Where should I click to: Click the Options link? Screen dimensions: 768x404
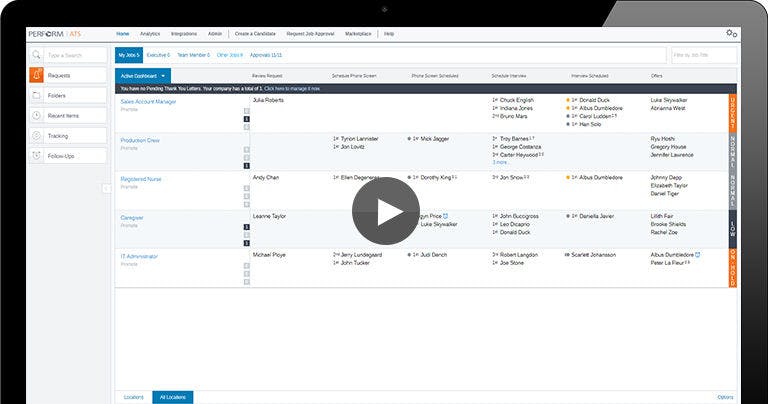click(725, 397)
